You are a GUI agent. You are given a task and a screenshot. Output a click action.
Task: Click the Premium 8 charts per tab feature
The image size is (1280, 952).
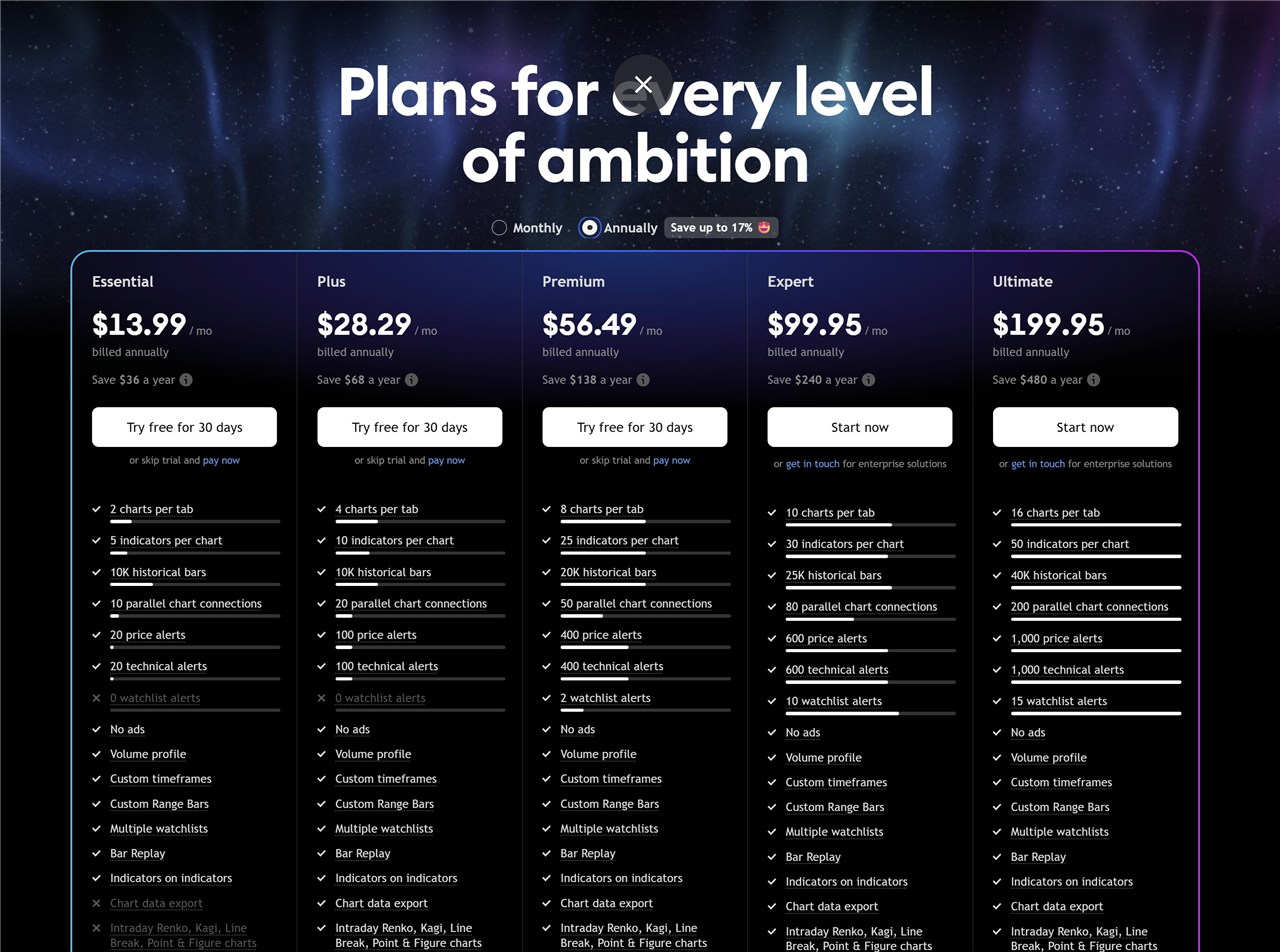602,509
